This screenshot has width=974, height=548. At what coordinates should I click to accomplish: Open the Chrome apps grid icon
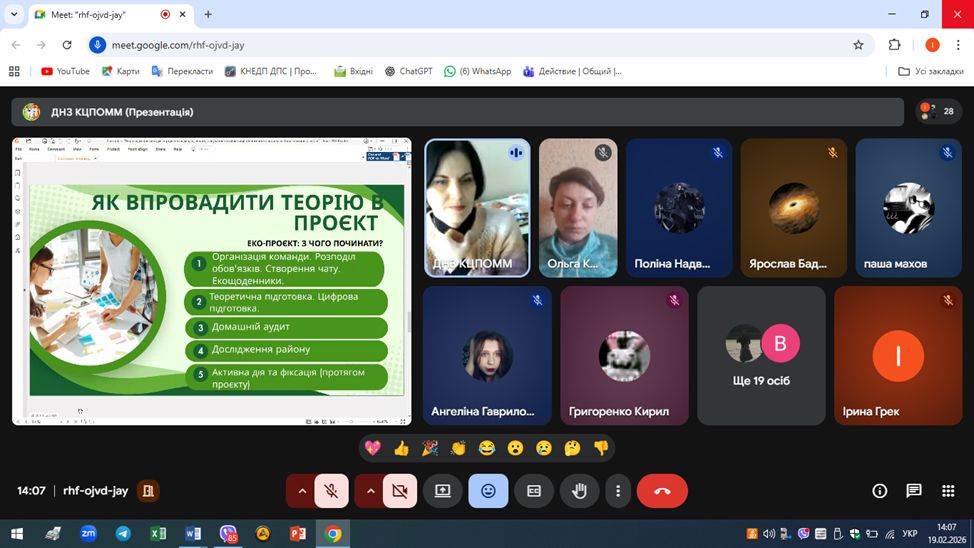pyautogui.click(x=14, y=71)
